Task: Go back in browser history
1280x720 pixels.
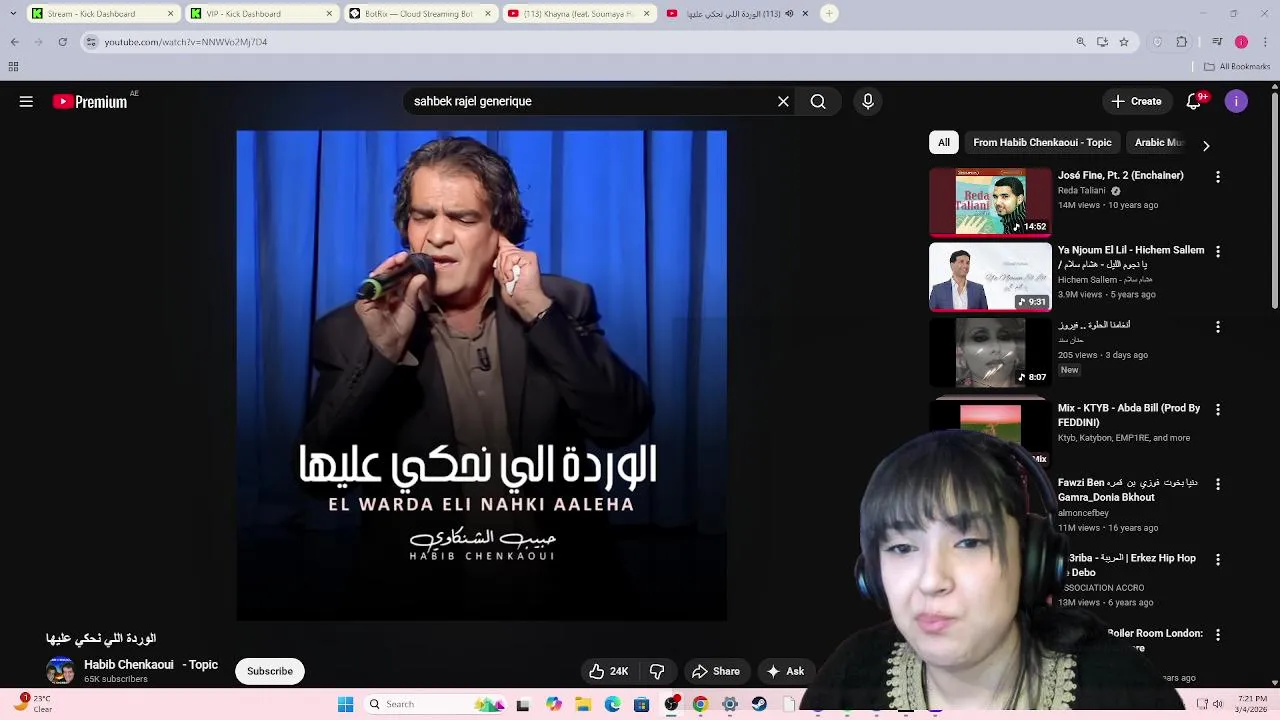Action: [x=14, y=42]
